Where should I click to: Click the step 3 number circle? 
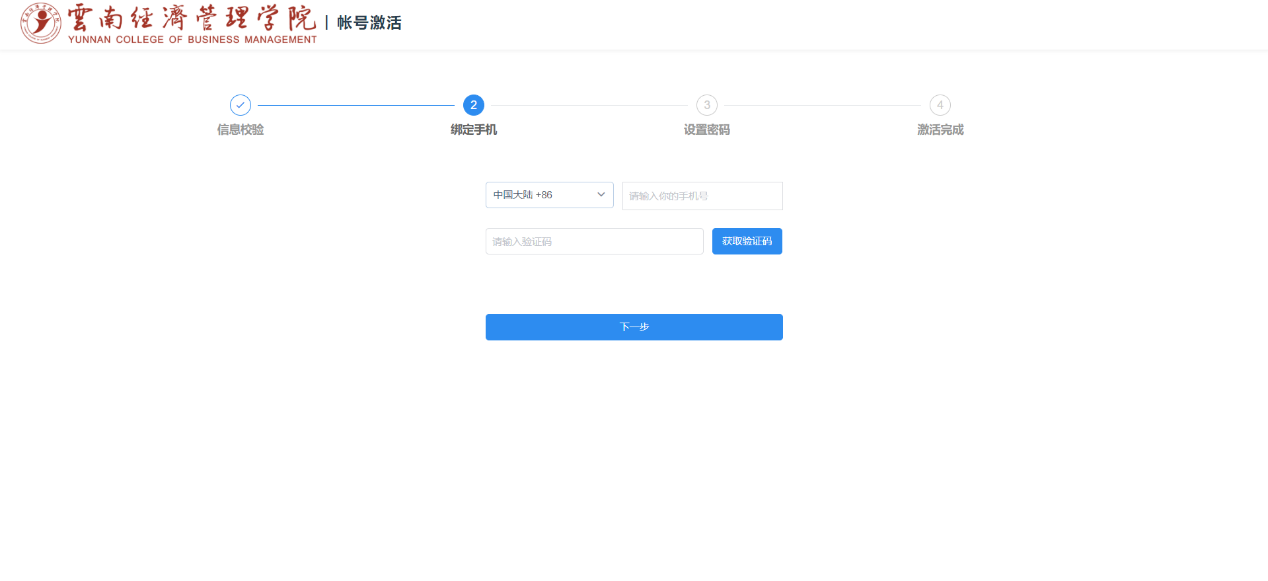(x=707, y=105)
